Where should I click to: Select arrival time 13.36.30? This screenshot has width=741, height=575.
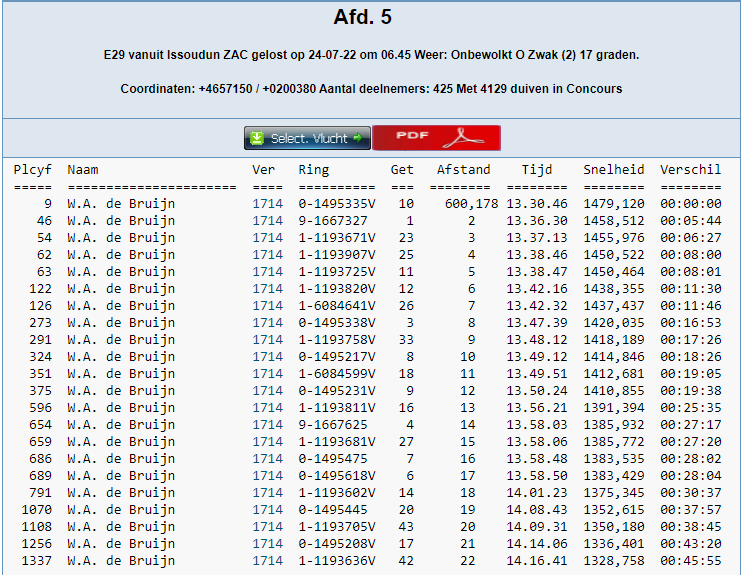coord(537,221)
